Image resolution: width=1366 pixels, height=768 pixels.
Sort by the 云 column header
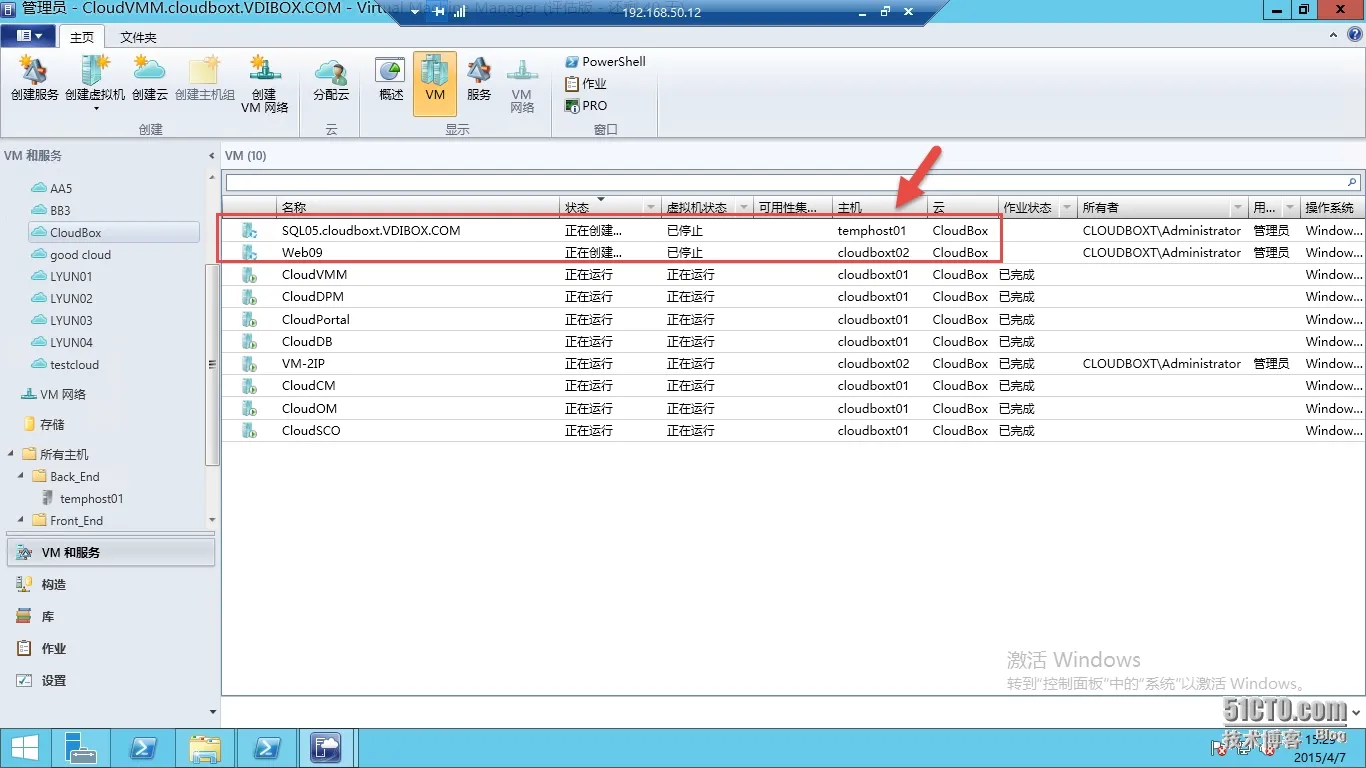962,207
